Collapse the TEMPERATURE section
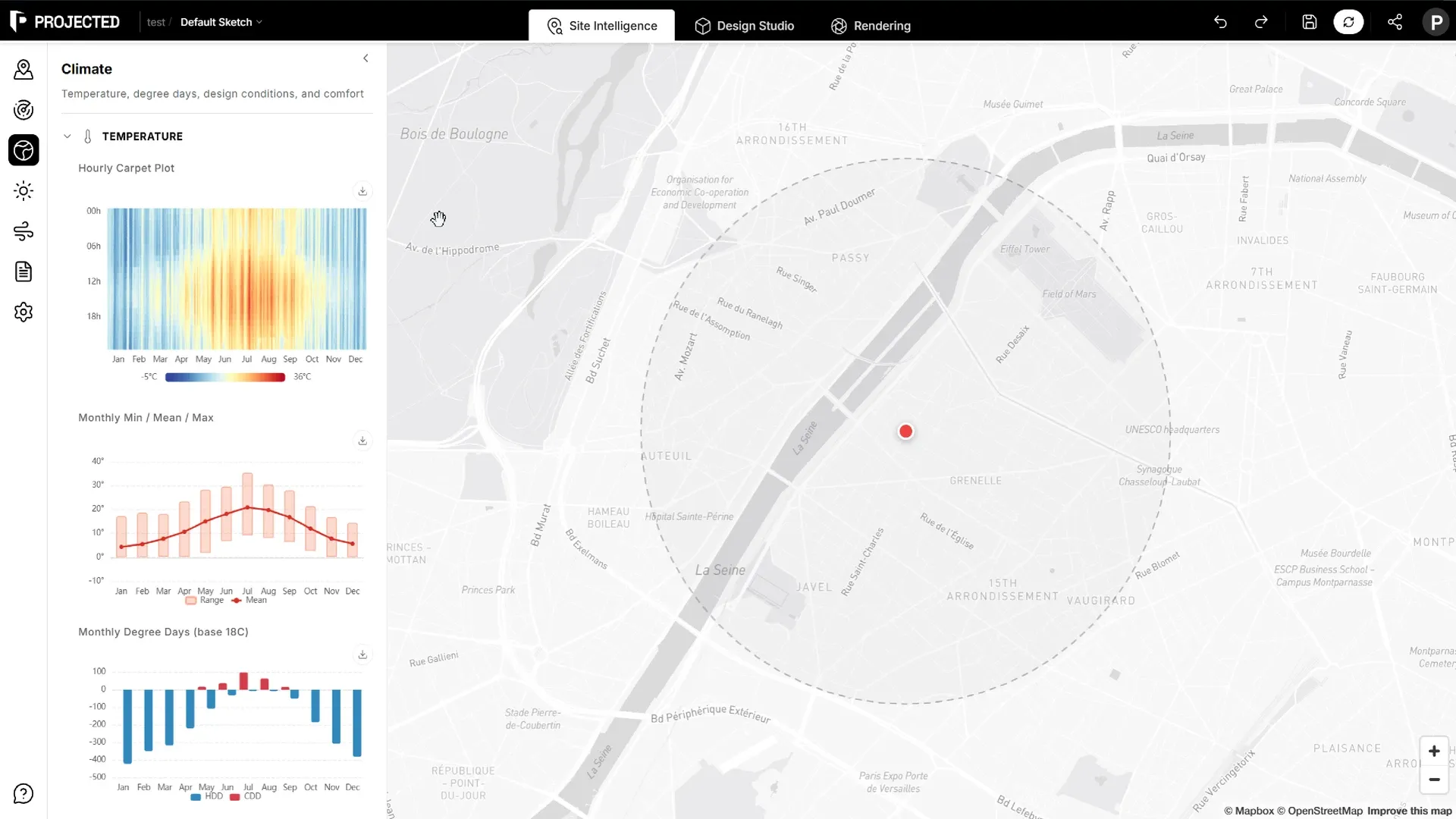 click(67, 136)
